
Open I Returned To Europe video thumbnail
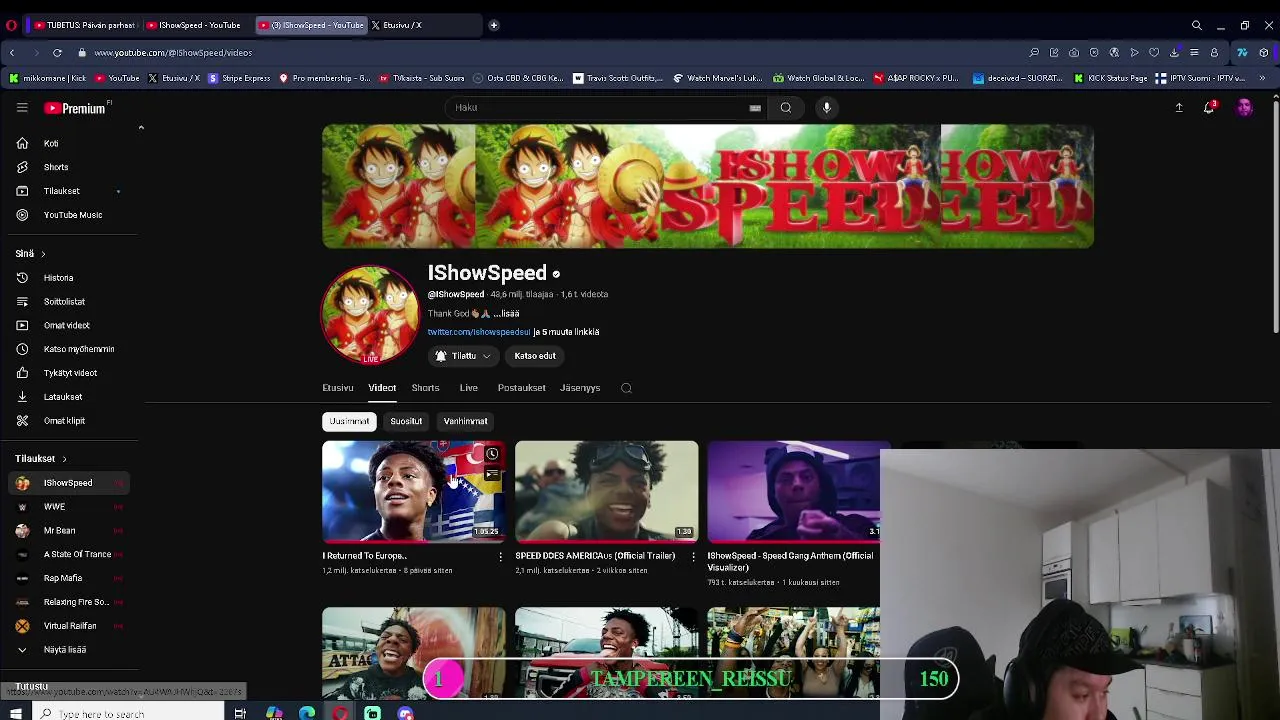pyautogui.click(x=414, y=491)
